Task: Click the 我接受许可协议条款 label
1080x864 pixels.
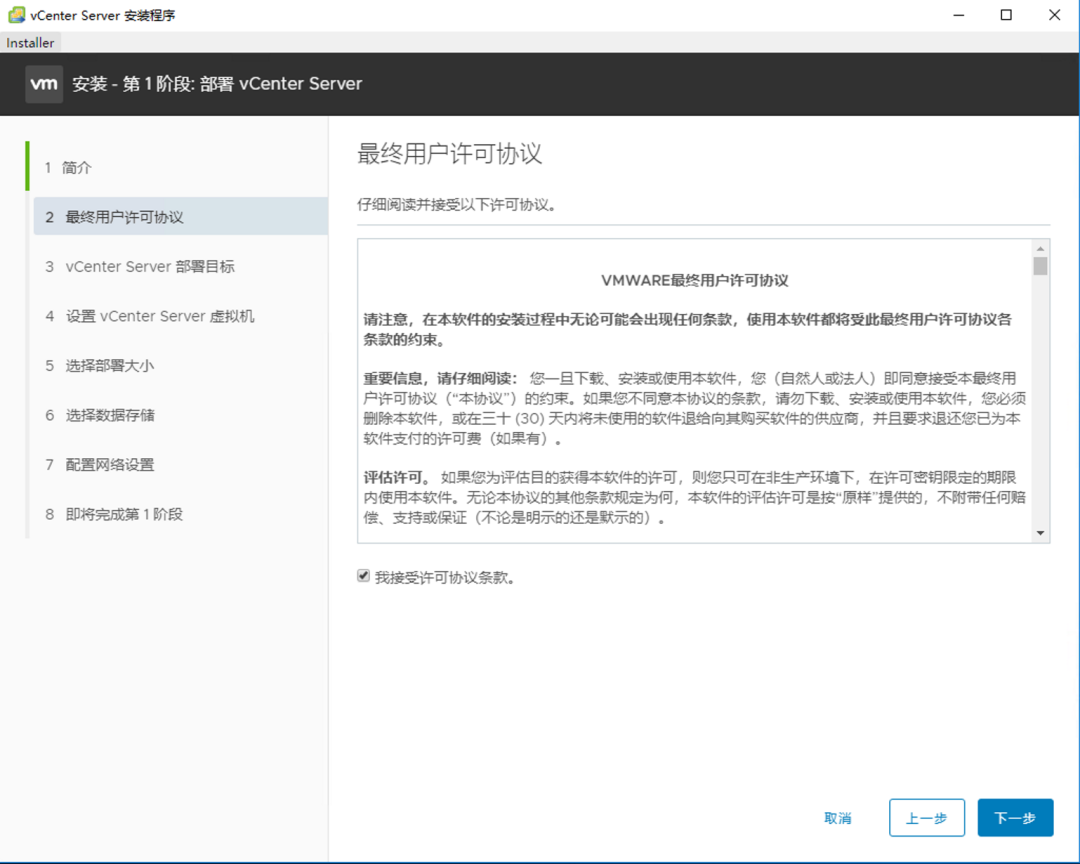Action: 445,577
